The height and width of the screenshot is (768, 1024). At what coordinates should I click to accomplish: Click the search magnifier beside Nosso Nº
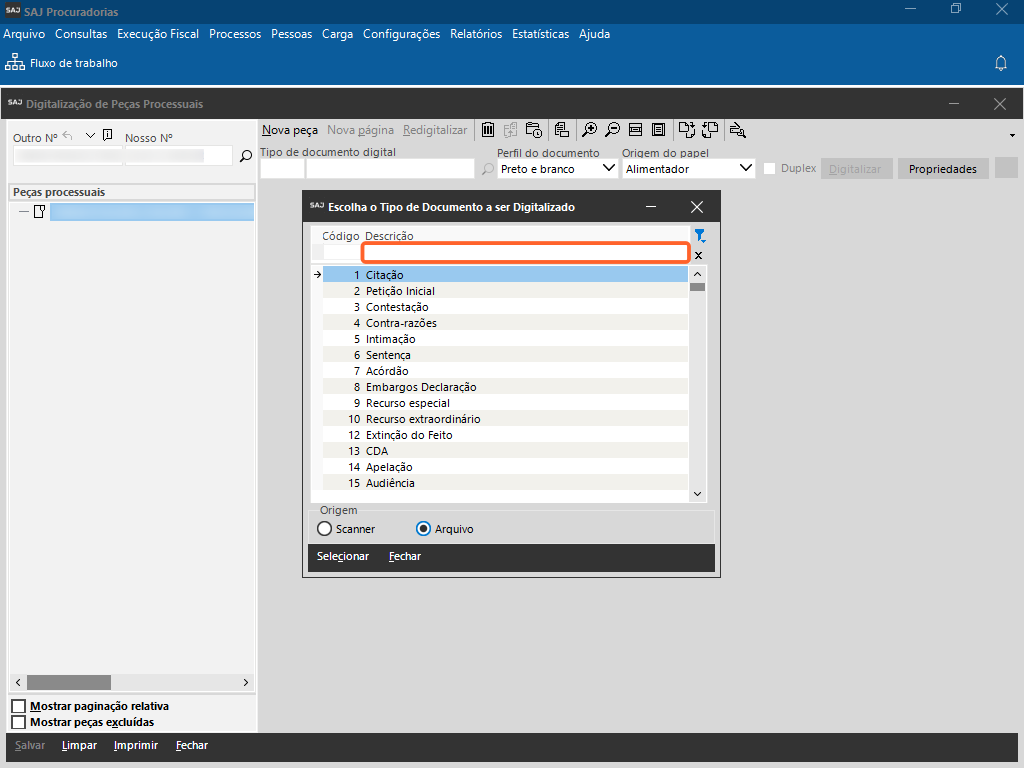245,156
